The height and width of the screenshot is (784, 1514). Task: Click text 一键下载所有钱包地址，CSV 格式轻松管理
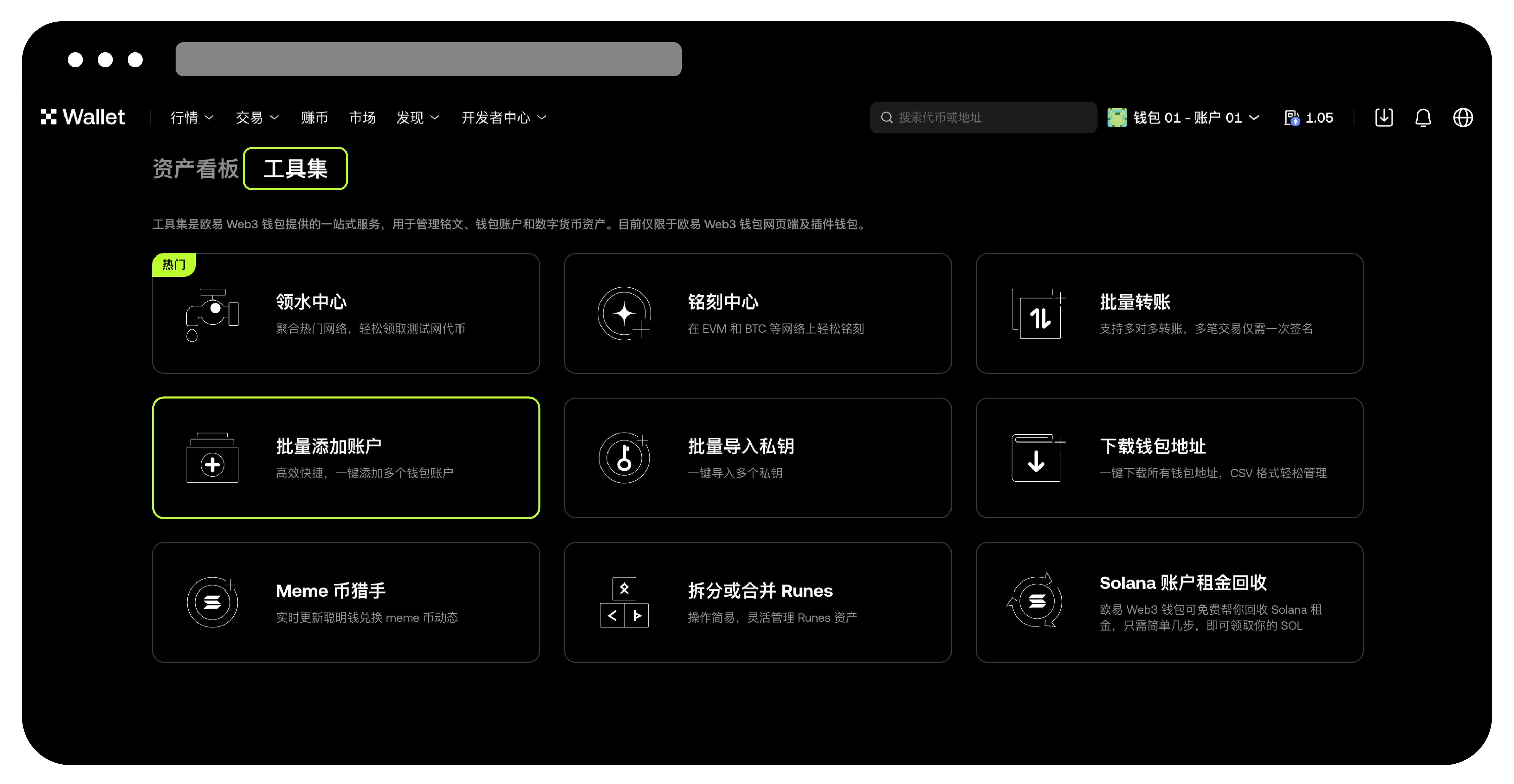tap(1213, 473)
